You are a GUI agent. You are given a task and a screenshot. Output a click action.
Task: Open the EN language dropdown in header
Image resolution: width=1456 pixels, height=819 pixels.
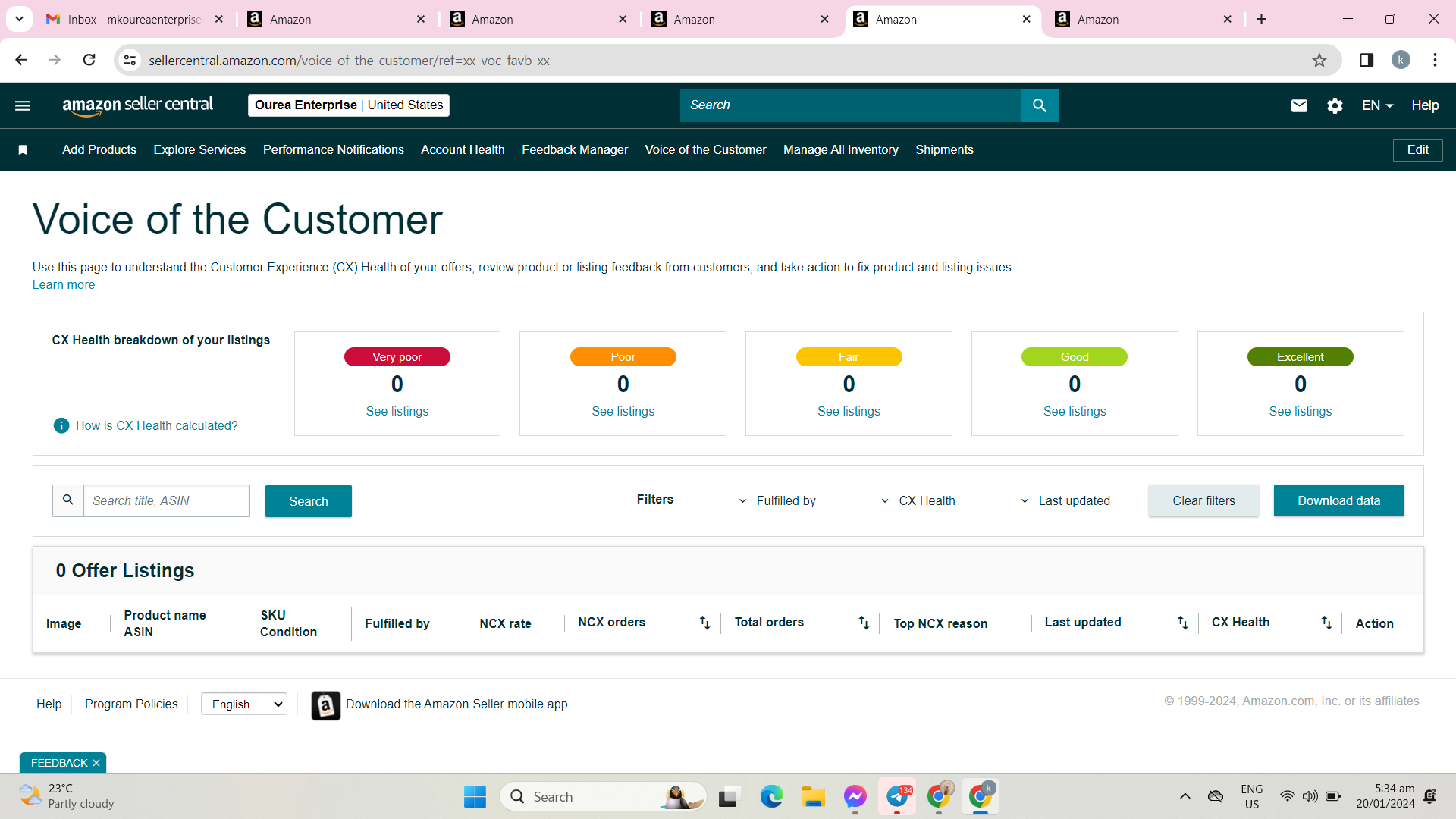click(1377, 105)
